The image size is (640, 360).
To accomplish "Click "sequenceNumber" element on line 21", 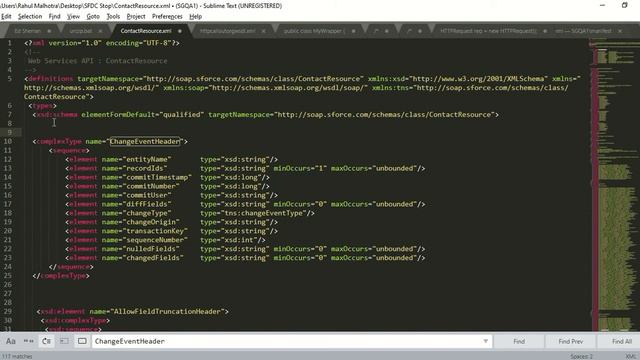I will (x=155, y=240).
